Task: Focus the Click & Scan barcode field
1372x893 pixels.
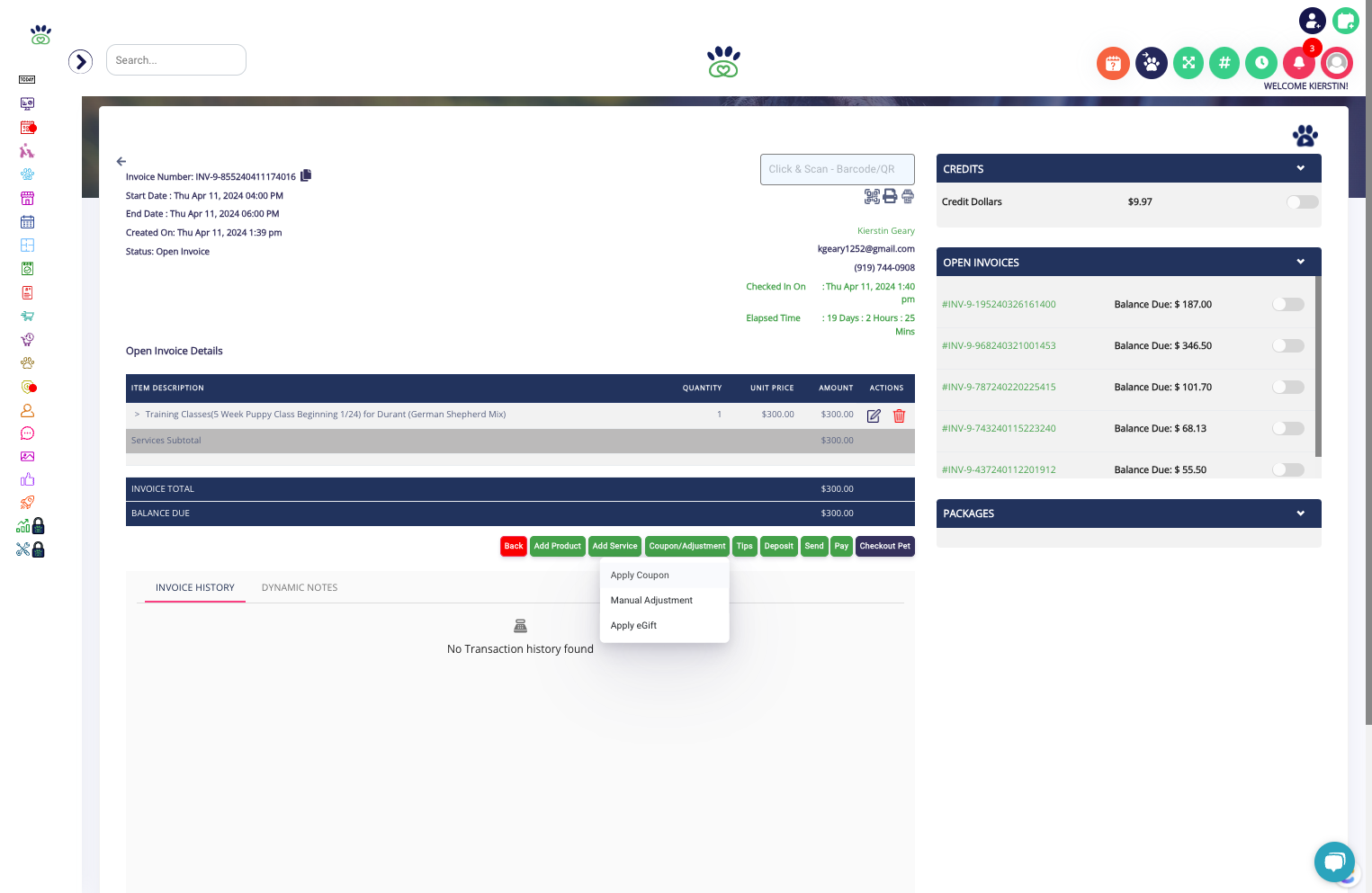Action: click(838, 169)
